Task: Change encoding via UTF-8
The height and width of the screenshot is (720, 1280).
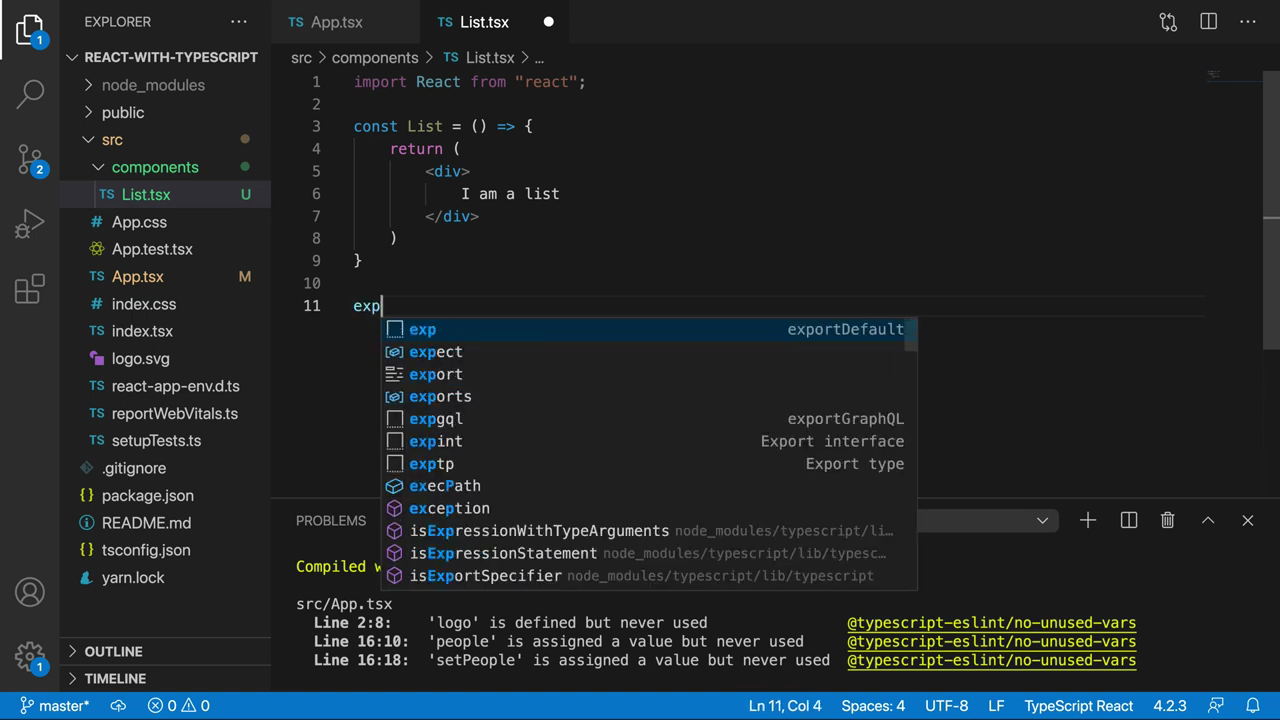Action: tap(947, 705)
